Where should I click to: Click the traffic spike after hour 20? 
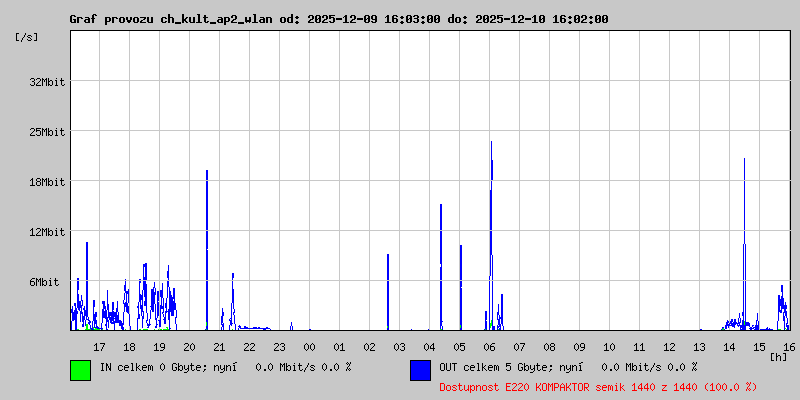pos(207,250)
